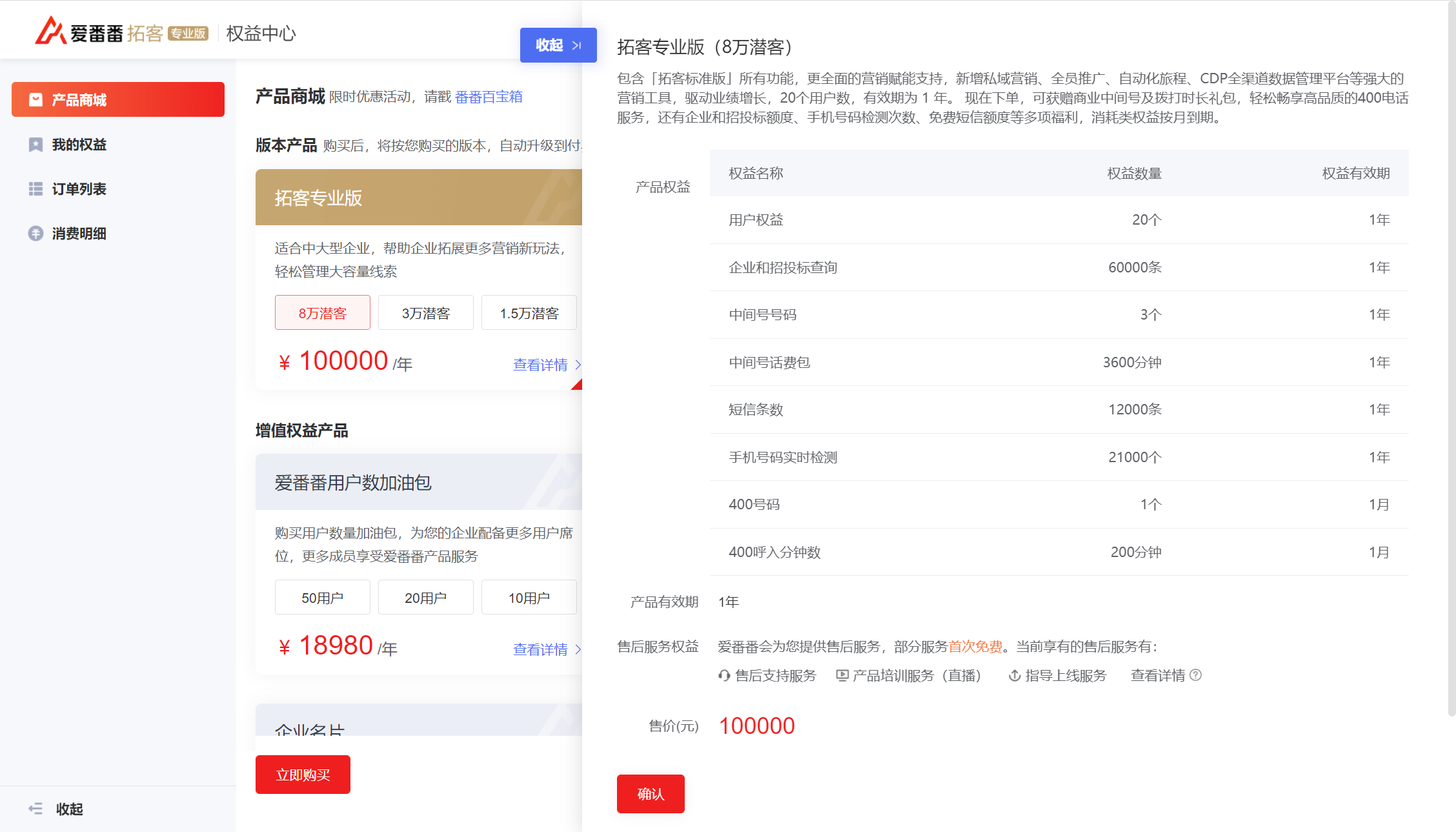Click the 产品商城 sidebar icon
This screenshot has height=832, width=1456.
pos(36,99)
